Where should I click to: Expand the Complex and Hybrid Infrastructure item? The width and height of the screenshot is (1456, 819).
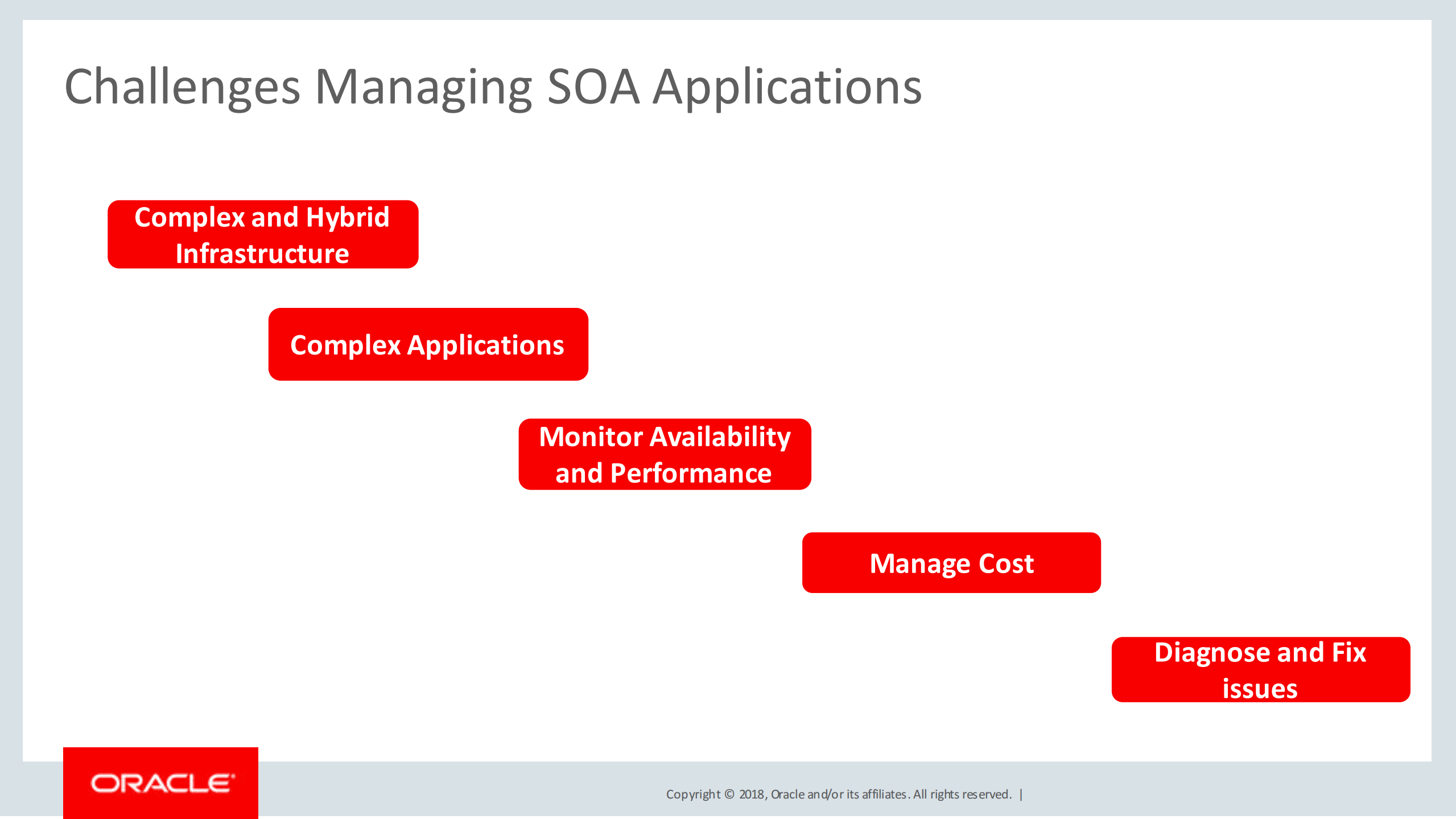262,234
